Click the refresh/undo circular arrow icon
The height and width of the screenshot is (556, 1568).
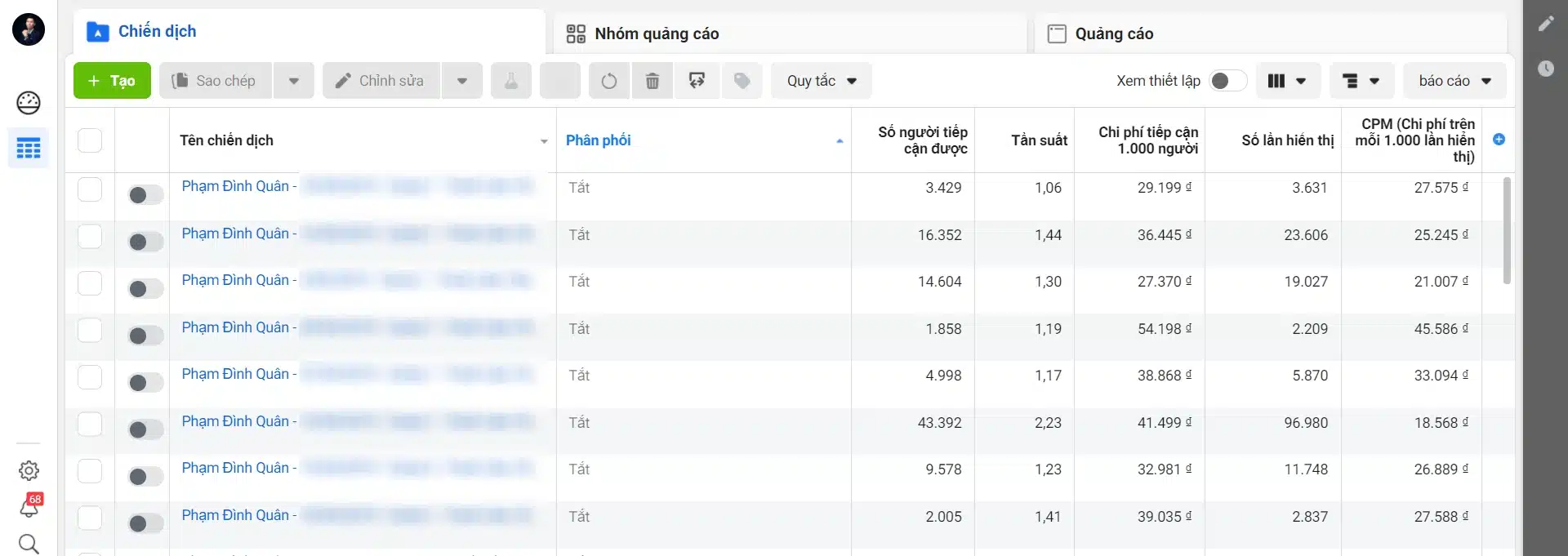coord(609,81)
